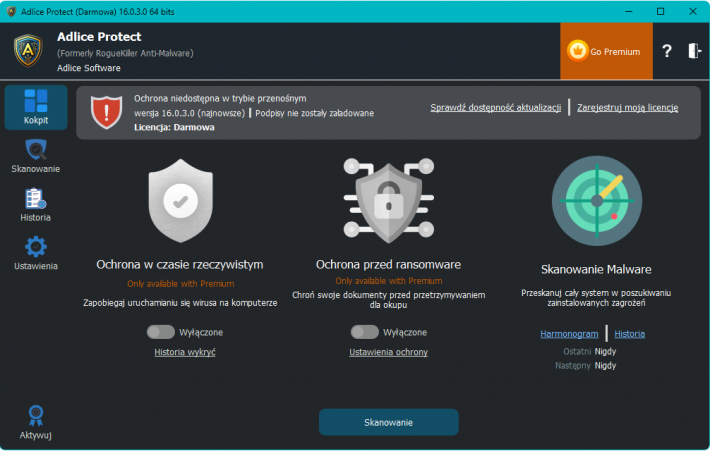
Task: Click the Go Premium button
Action: 606,51
